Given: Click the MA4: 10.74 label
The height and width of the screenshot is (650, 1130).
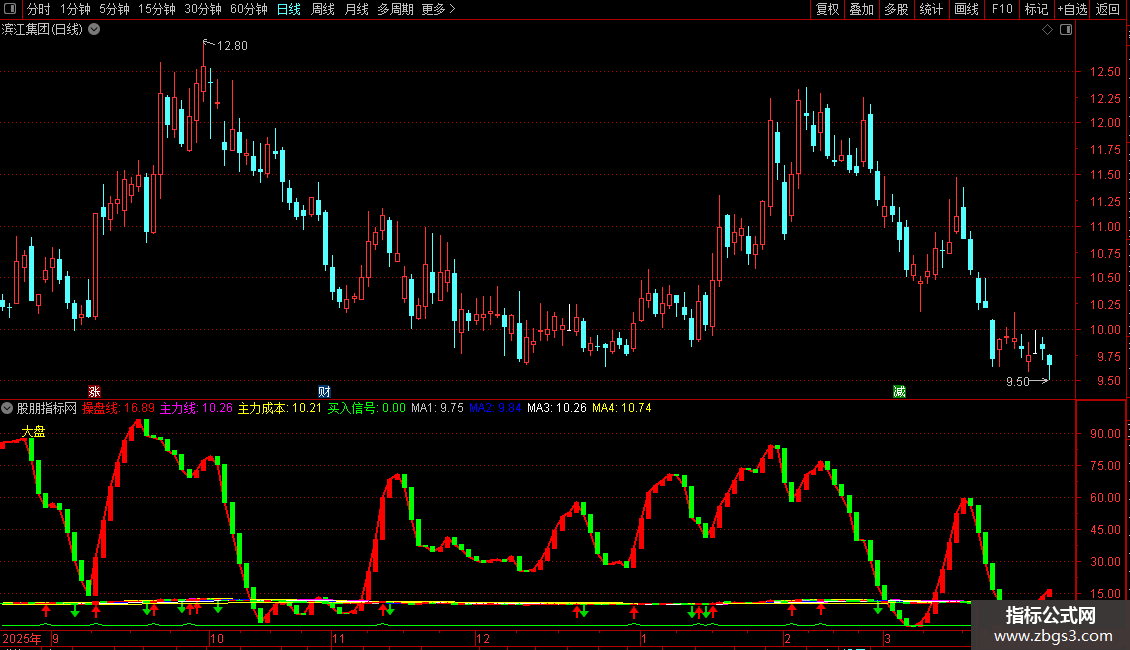Looking at the screenshot, I should click(x=621, y=409).
